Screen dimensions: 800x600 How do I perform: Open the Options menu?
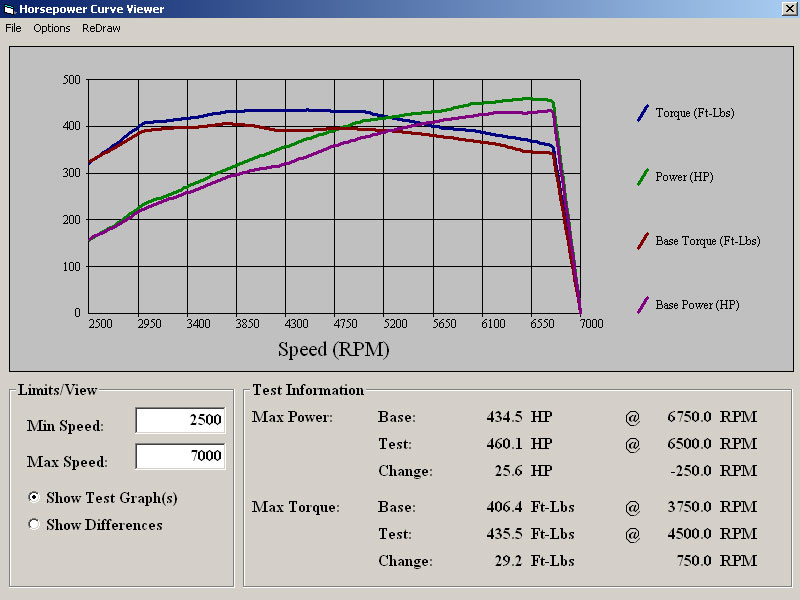coord(52,28)
